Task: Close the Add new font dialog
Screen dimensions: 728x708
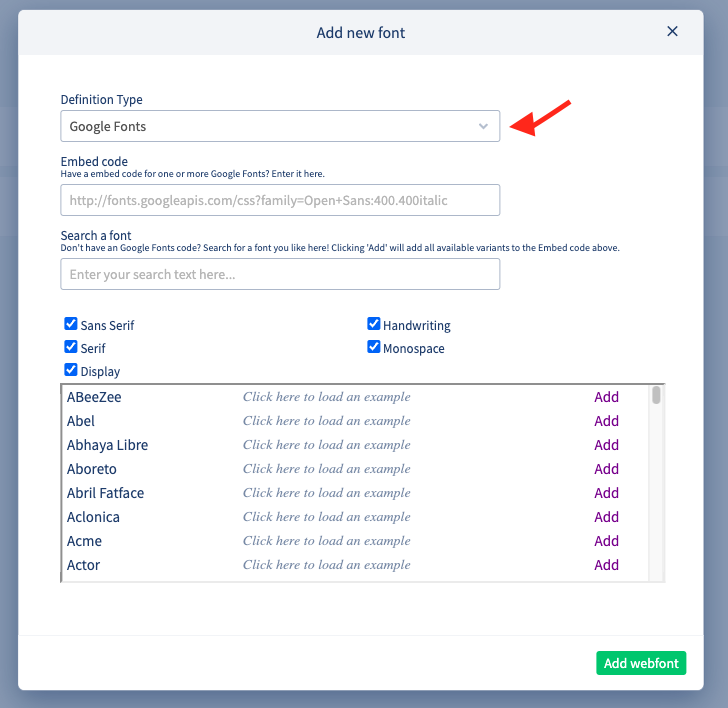Action: (x=673, y=32)
